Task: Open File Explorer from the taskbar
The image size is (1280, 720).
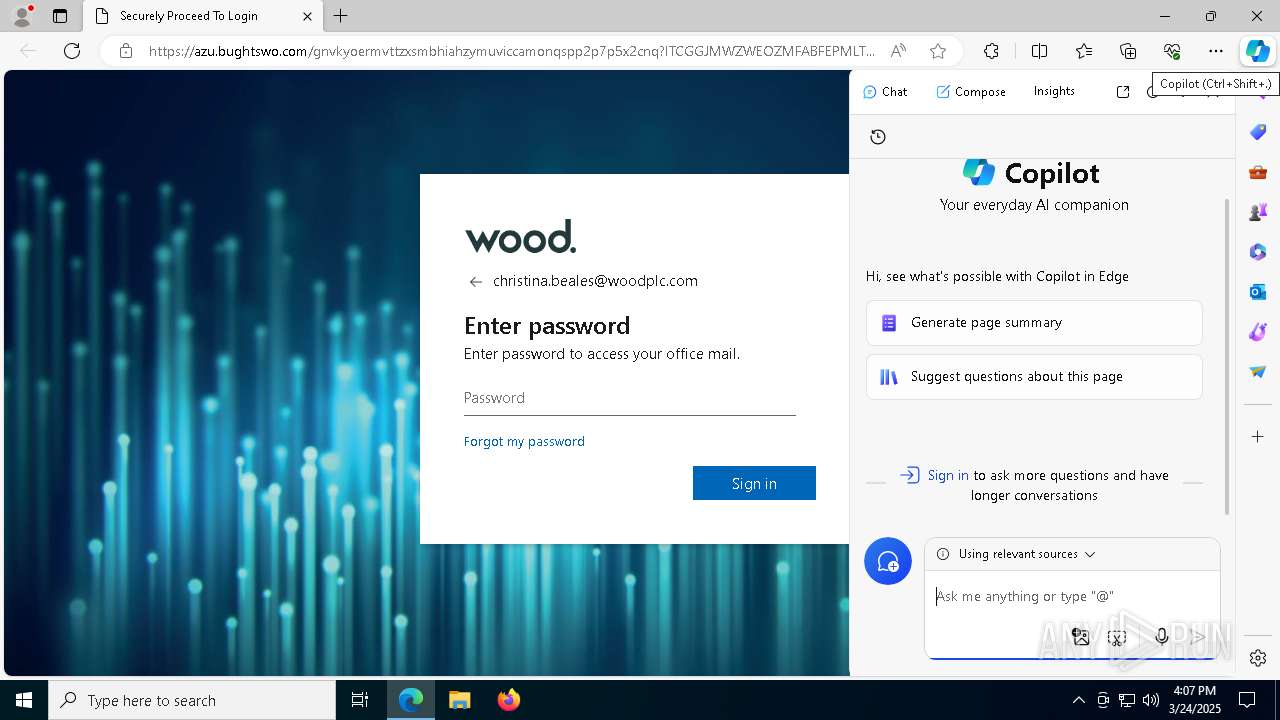Action: [459, 700]
